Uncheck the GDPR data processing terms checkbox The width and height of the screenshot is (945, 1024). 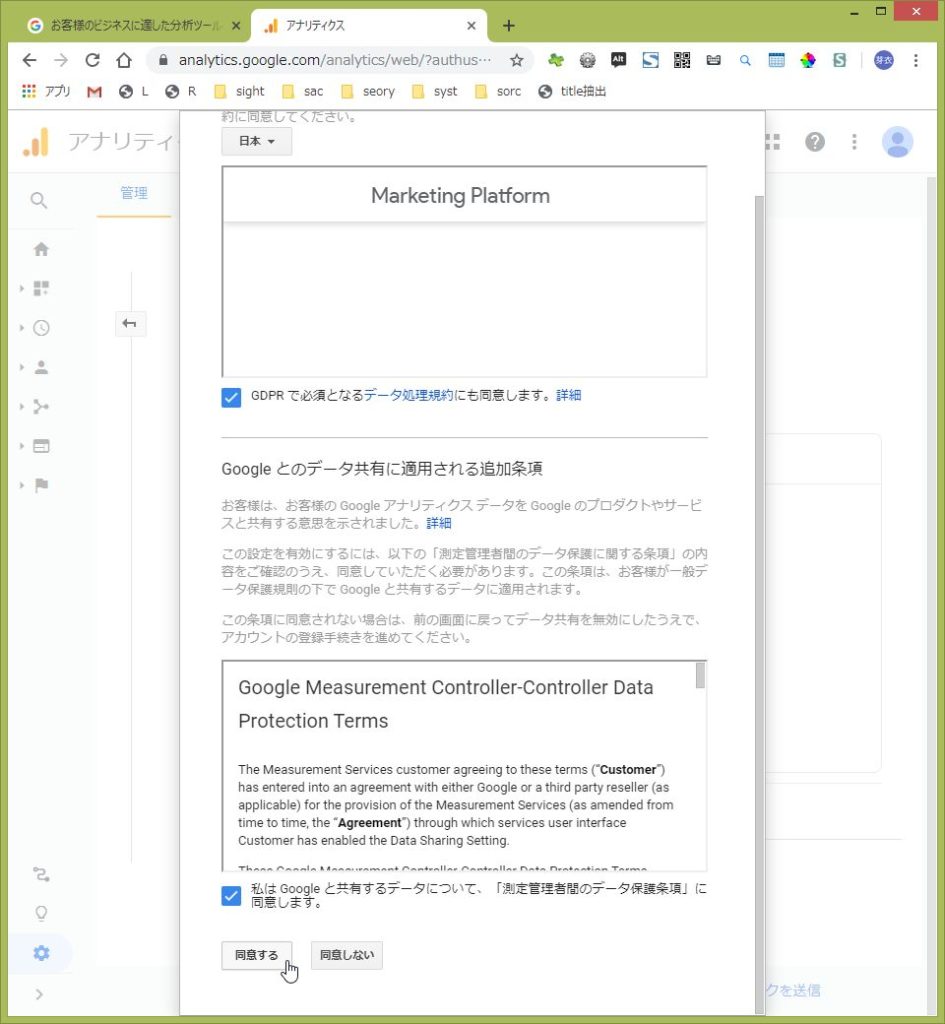(231, 397)
